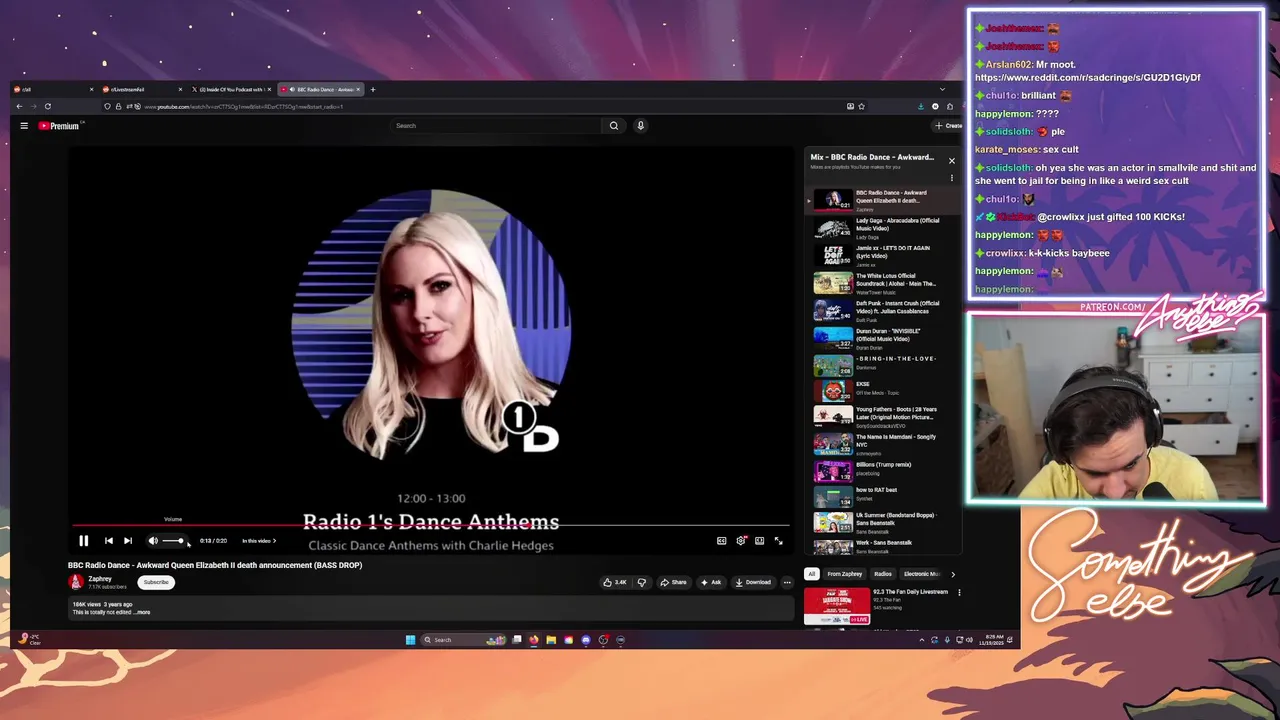Viewport: 1280px width, 720px height.
Task: Pause the video with the pause button
Action: (x=84, y=541)
